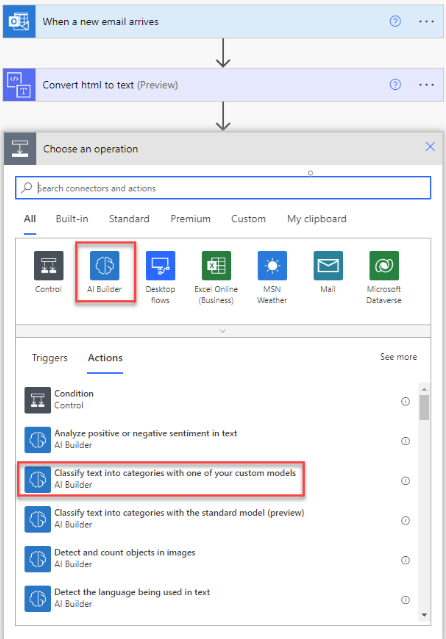This screenshot has height=639, width=446.
Task: Click the See more link
Action: coord(398,357)
